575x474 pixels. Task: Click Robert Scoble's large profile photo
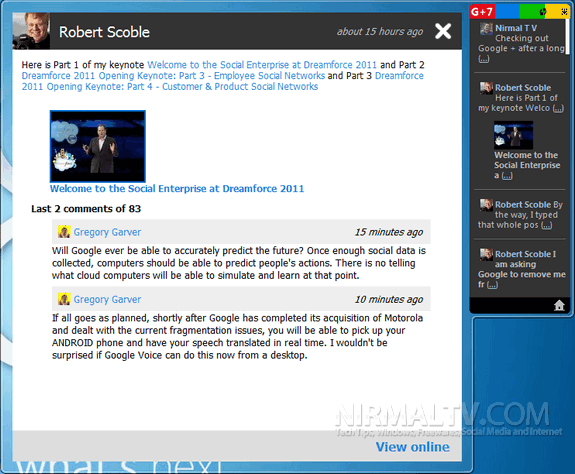click(31, 31)
